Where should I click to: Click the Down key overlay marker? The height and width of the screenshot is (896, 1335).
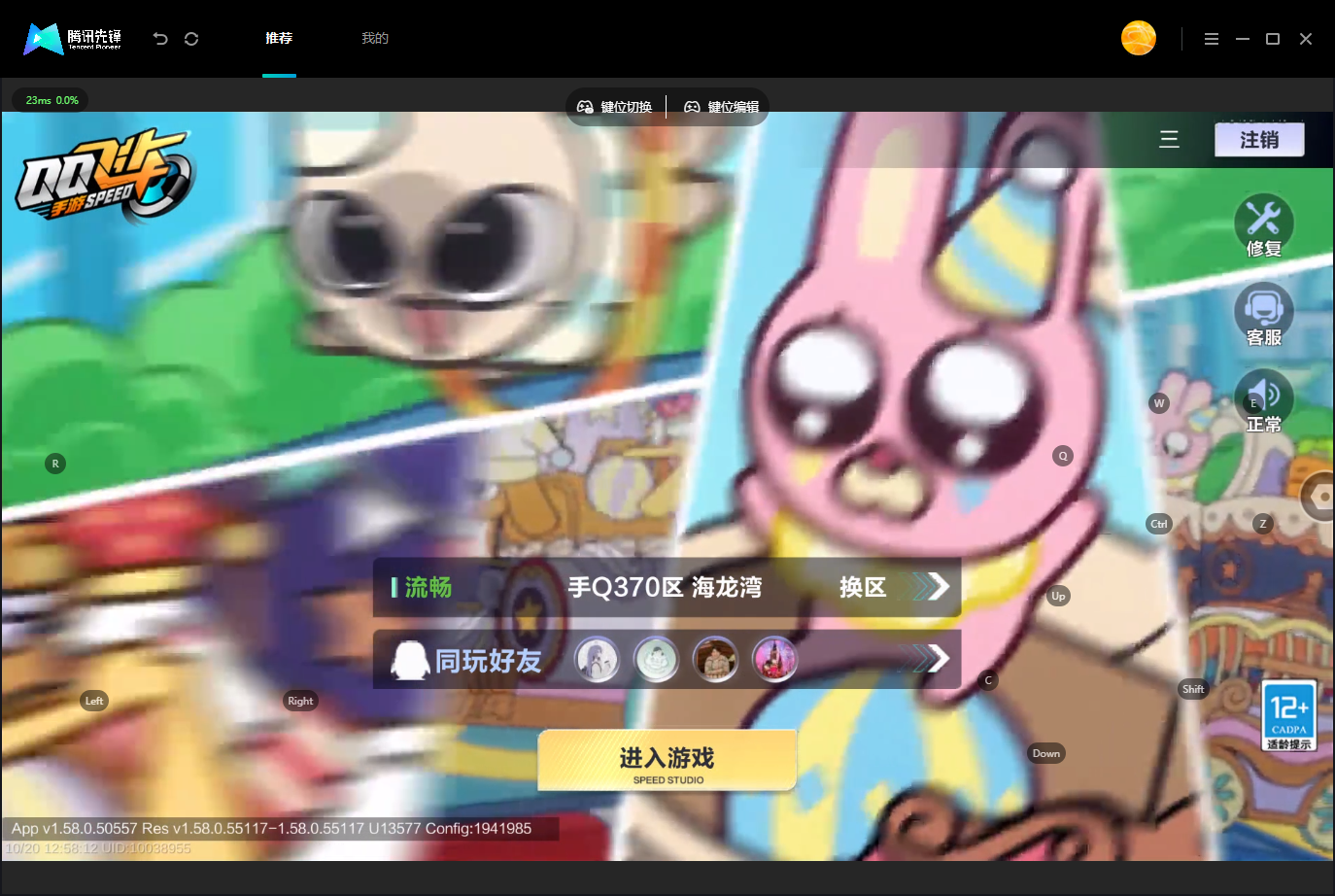pos(1046,753)
